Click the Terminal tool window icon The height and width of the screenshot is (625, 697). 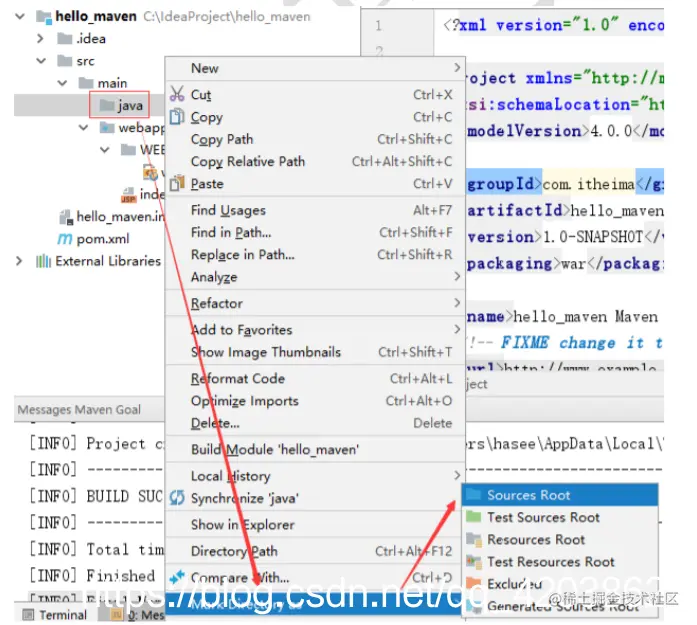[28, 615]
